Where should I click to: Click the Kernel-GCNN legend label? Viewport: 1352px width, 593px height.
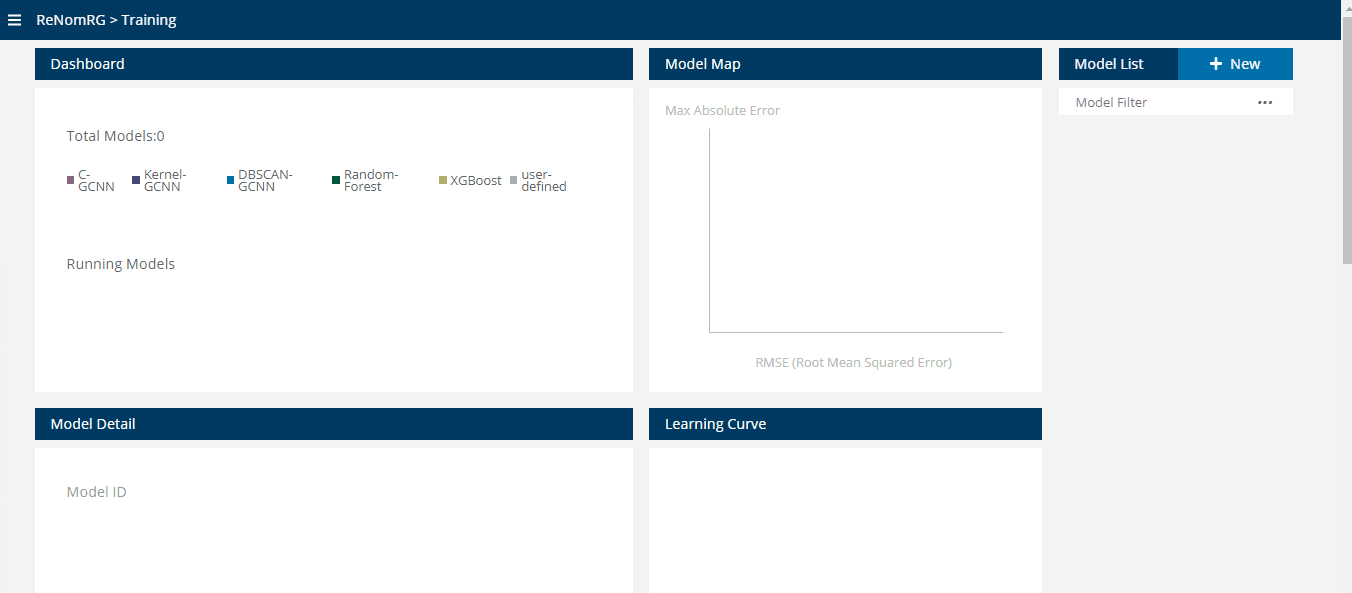point(165,181)
